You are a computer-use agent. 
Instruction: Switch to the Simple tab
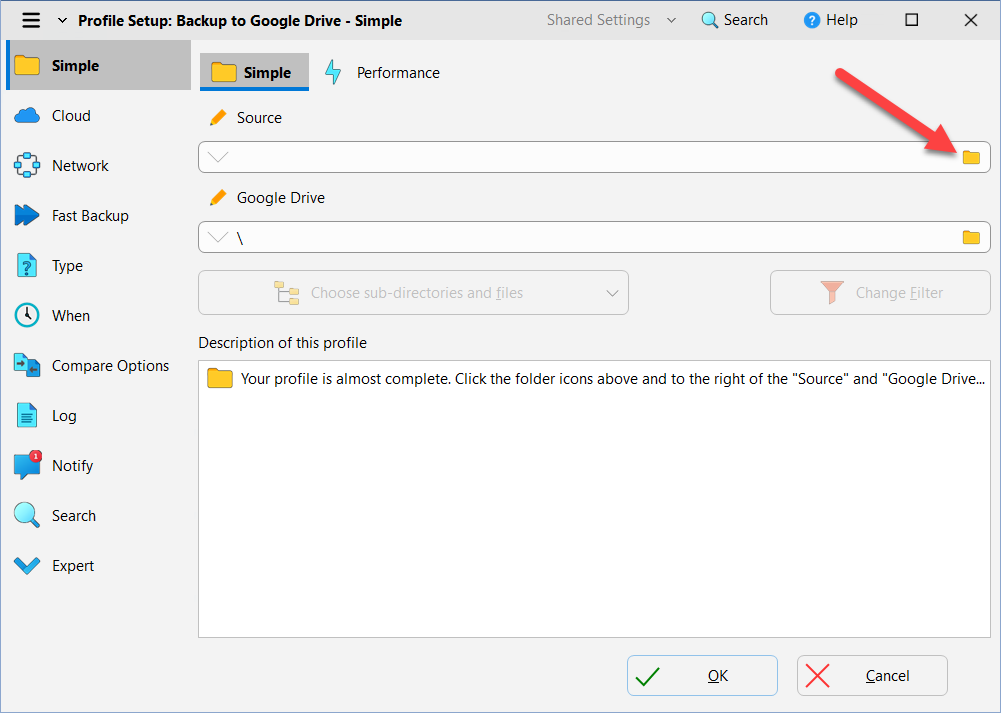click(x=254, y=72)
